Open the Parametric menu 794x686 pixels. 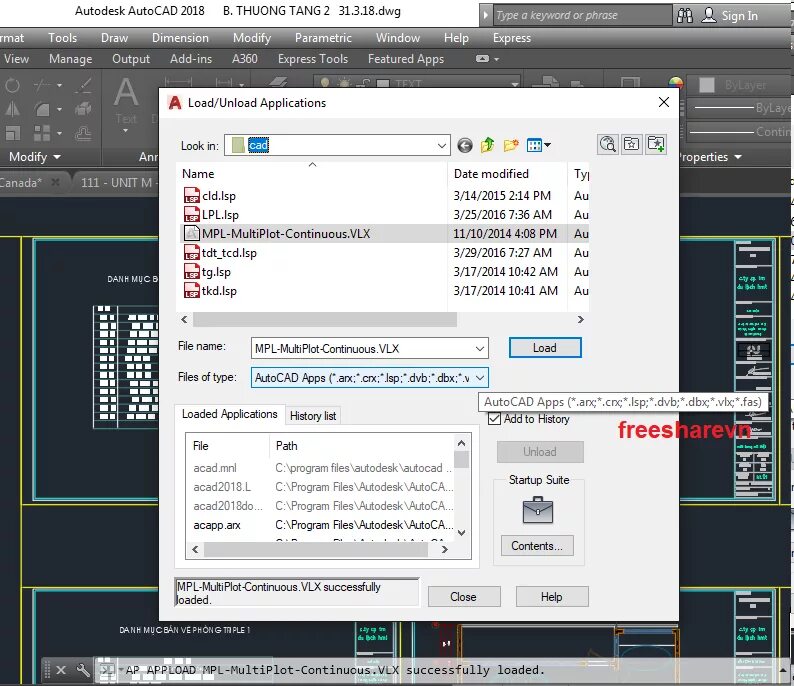coord(324,38)
